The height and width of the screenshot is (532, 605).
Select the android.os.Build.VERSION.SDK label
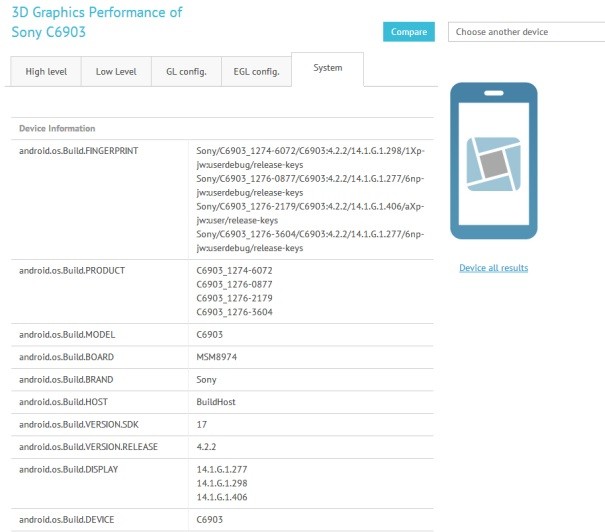tap(79, 424)
